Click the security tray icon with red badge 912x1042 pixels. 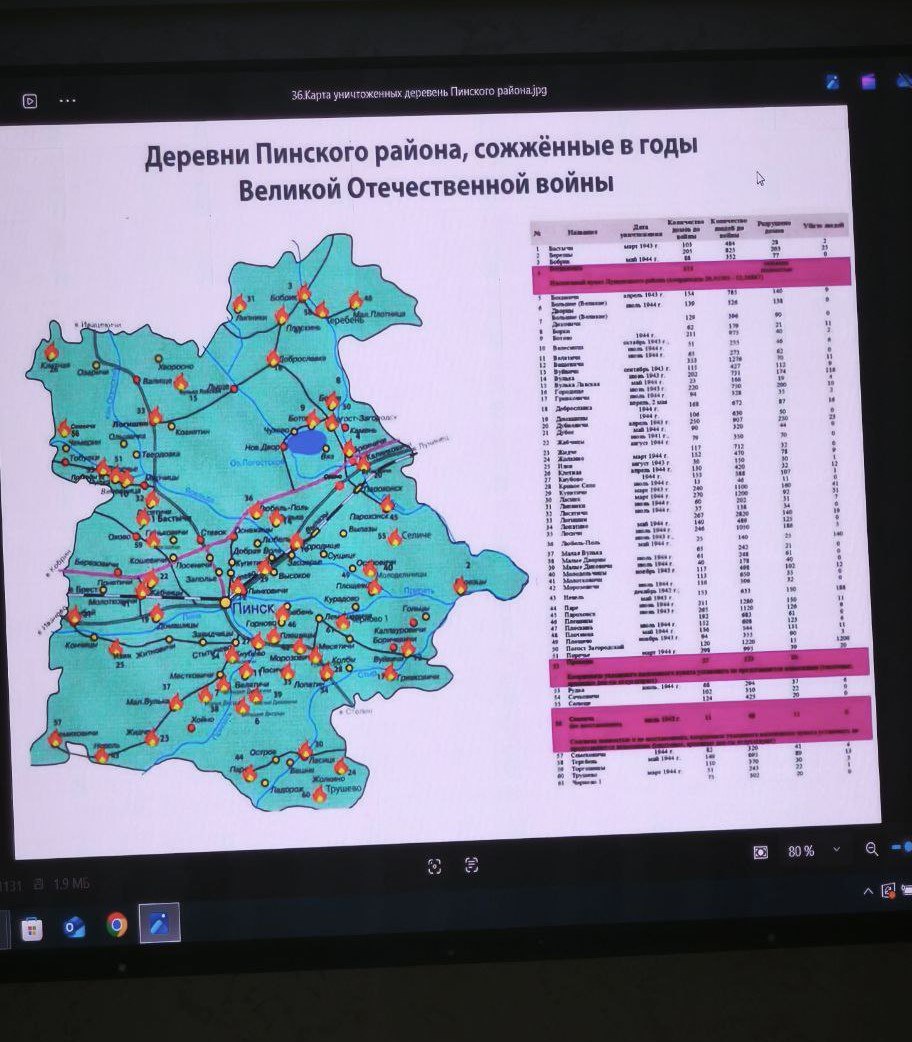(x=888, y=889)
